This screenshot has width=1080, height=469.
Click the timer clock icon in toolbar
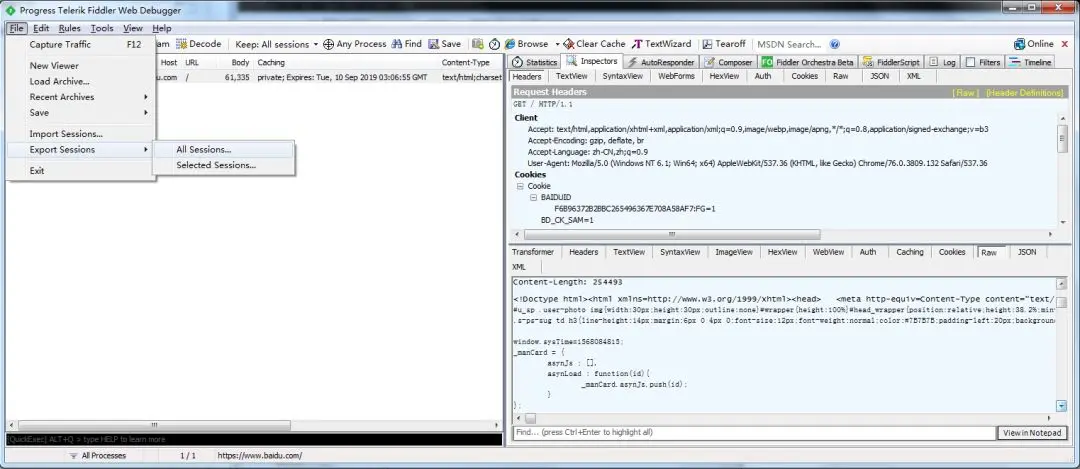(x=494, y=44)
